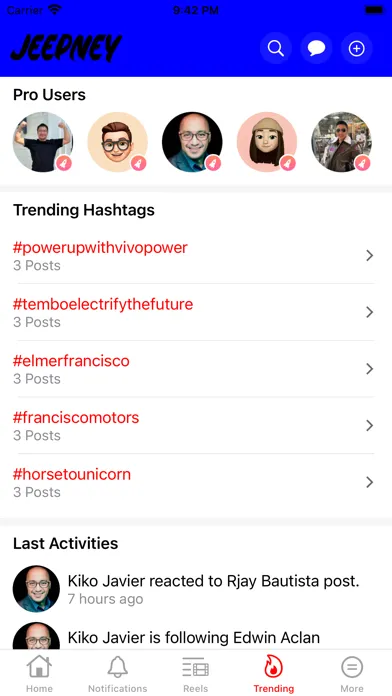This screenshot has height=696, width=392.
Task: Expand the #powerupwithvivopower chevron
Action: click(x=369, y=255)
